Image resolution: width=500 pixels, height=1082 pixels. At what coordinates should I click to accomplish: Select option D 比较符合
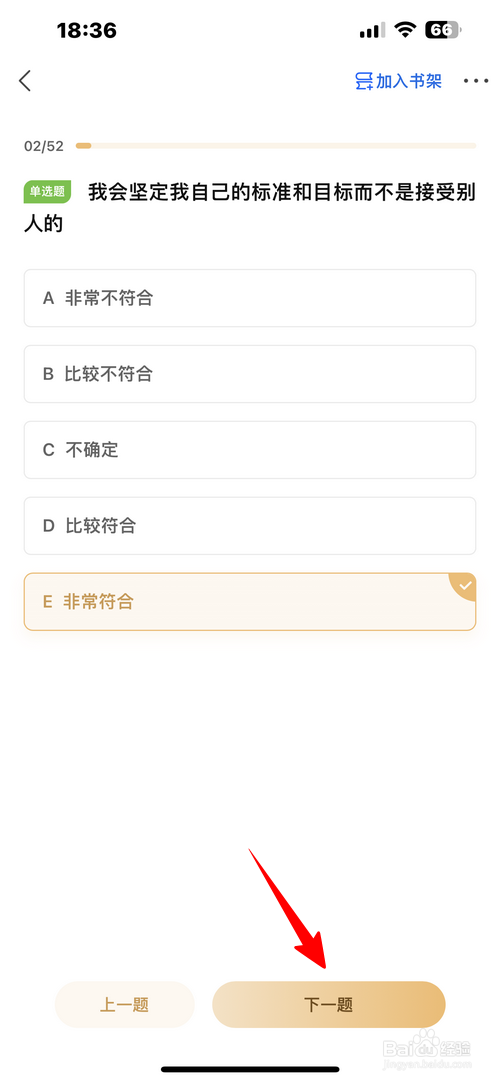(250, 526)
